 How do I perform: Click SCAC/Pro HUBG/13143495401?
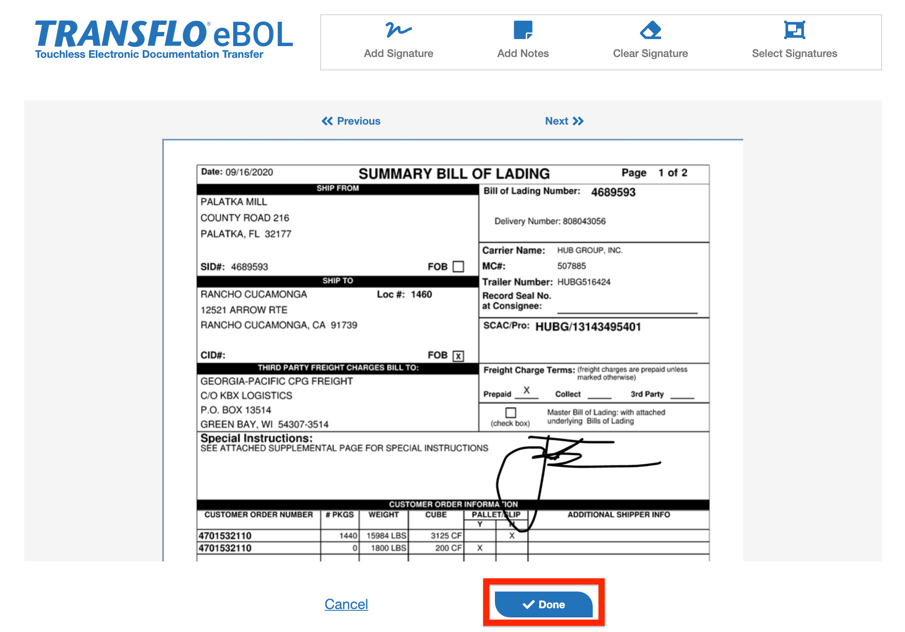point(588,327)
